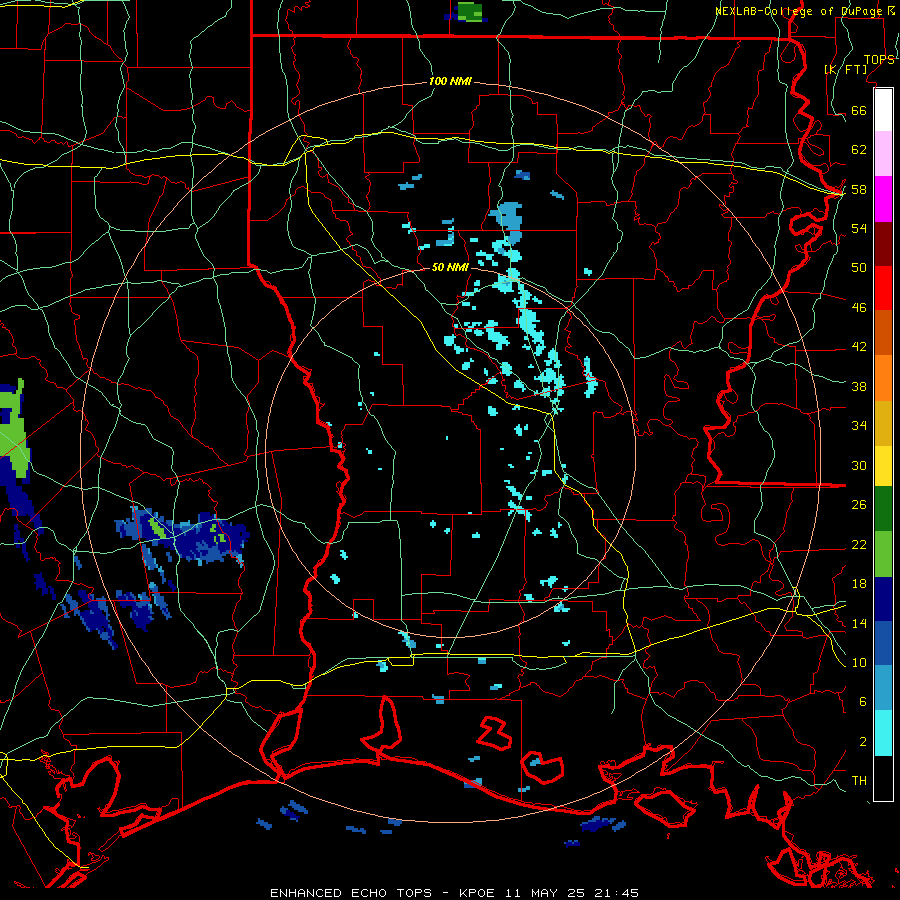Screen dimensions: 900x900
Task: Click the white swatch in tops scale
Action: click(x=883, y=110)
